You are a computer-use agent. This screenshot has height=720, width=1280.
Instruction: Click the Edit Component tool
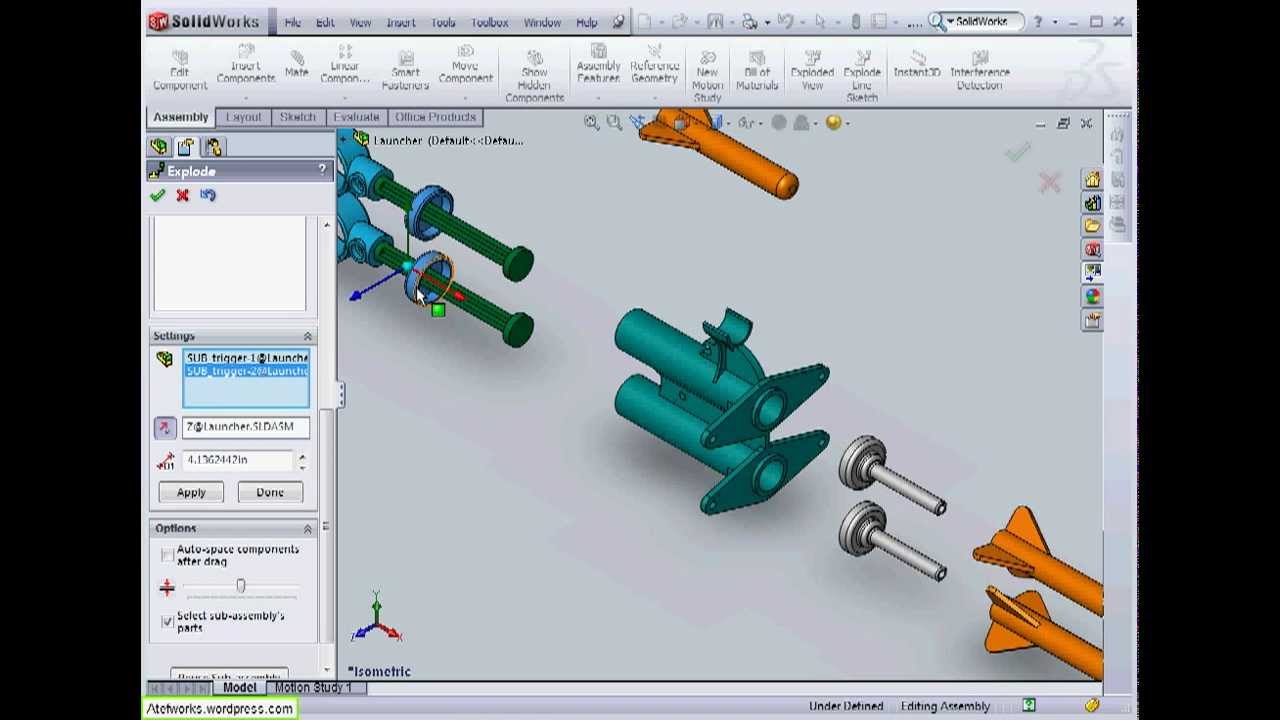pos(180,72)
